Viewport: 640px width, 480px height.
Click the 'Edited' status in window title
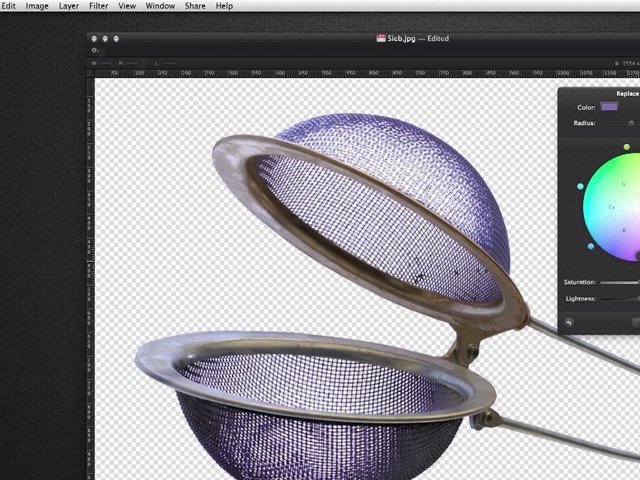(x=437, y=38)
